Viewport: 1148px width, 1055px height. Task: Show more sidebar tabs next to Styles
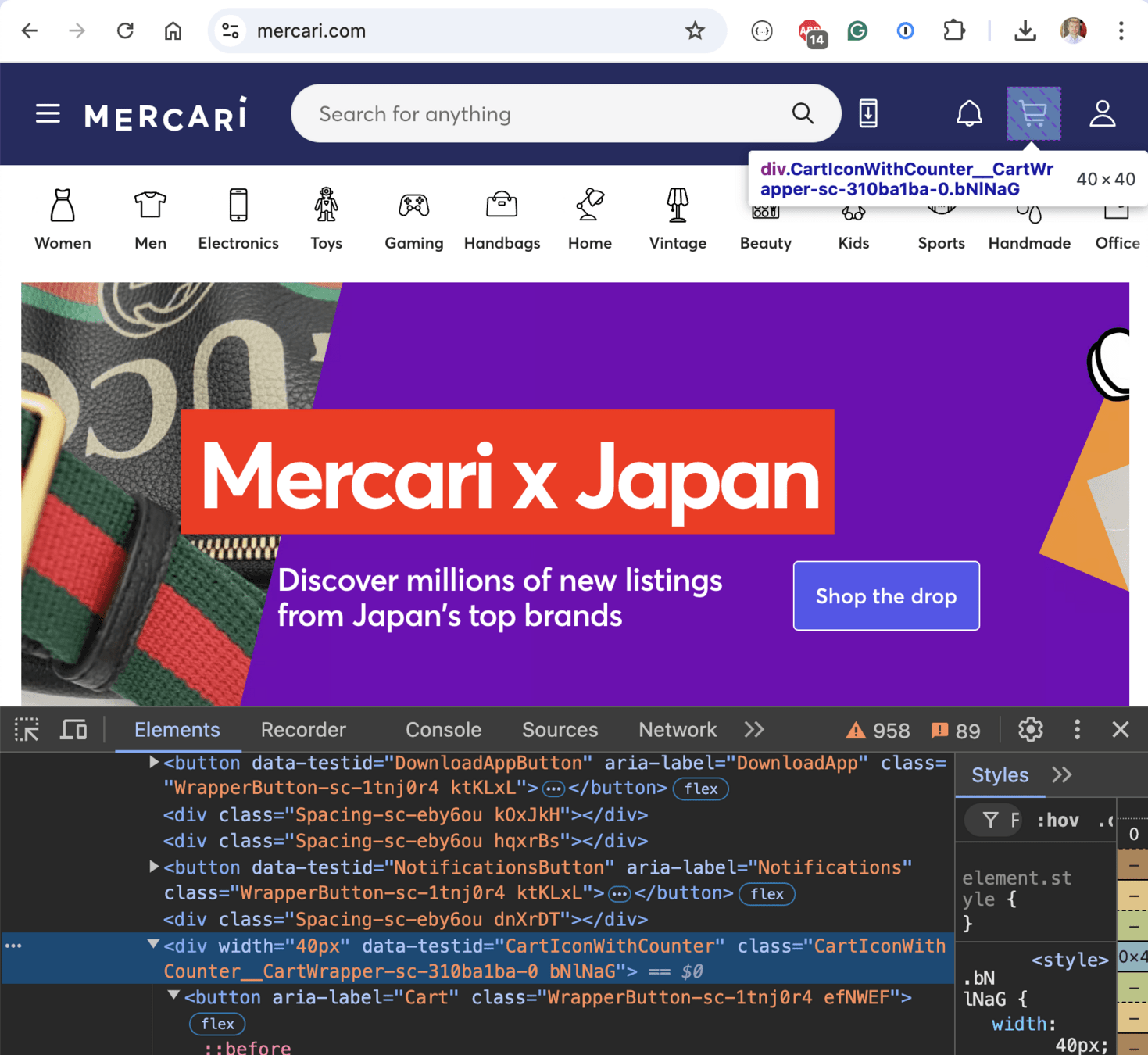(x=1061, y=775)
